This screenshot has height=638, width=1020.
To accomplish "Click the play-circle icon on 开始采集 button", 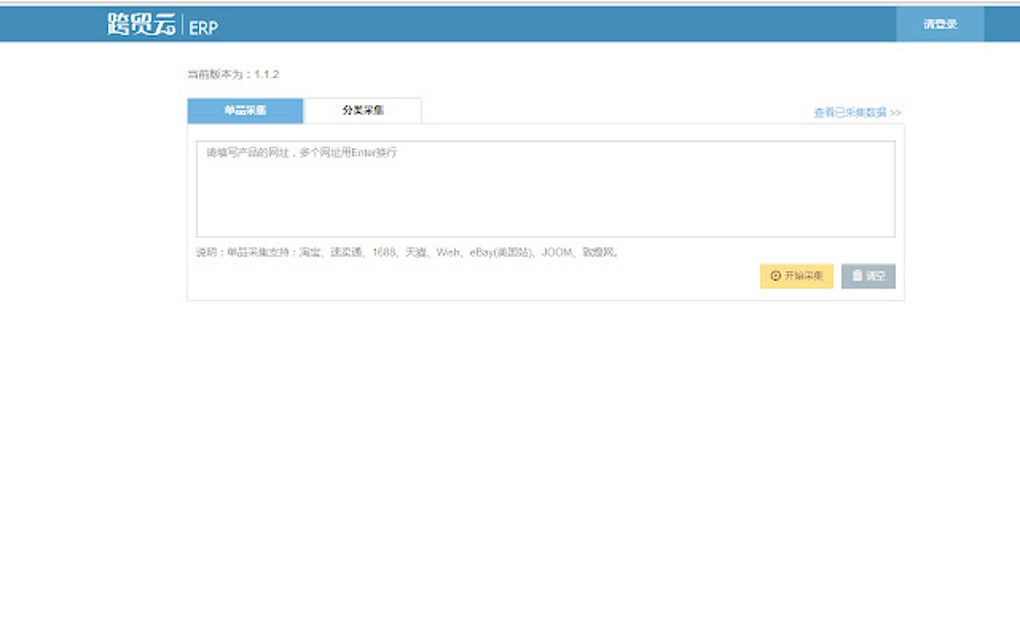I will click(775, 276).
